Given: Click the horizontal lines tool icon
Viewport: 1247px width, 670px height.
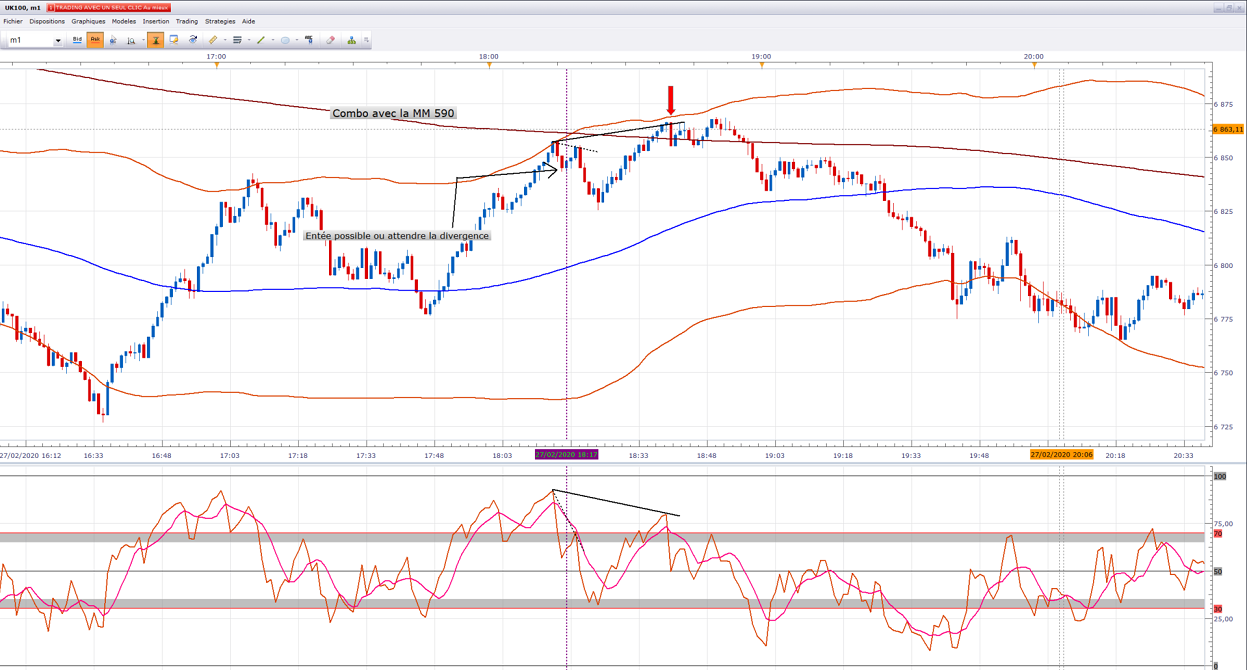Looking at the screenshot, I should [x=237, y=40].
